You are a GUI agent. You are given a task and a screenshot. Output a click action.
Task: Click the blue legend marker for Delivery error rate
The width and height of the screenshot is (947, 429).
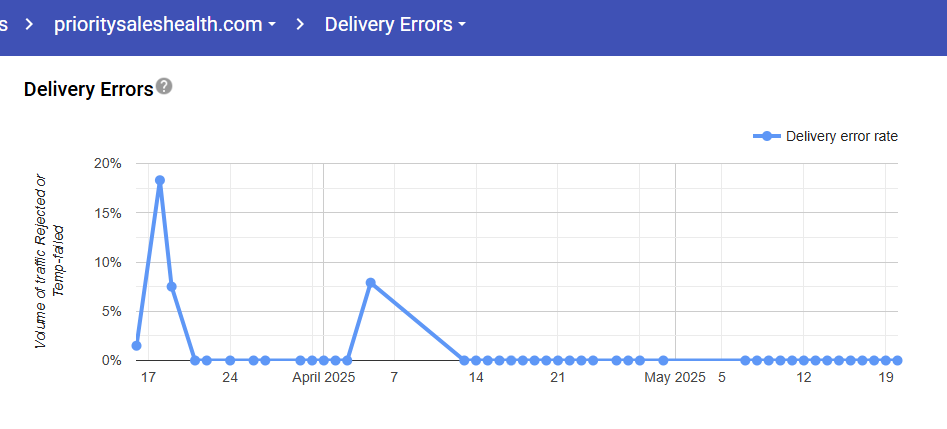766,136
